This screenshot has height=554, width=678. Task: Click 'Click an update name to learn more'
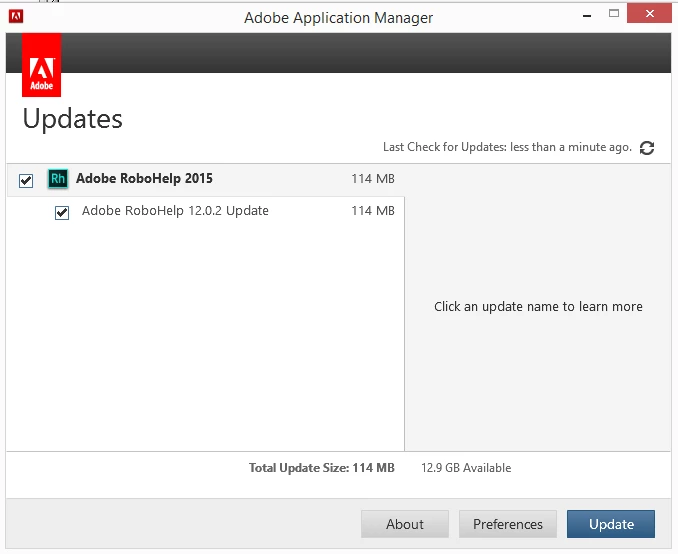538,307
